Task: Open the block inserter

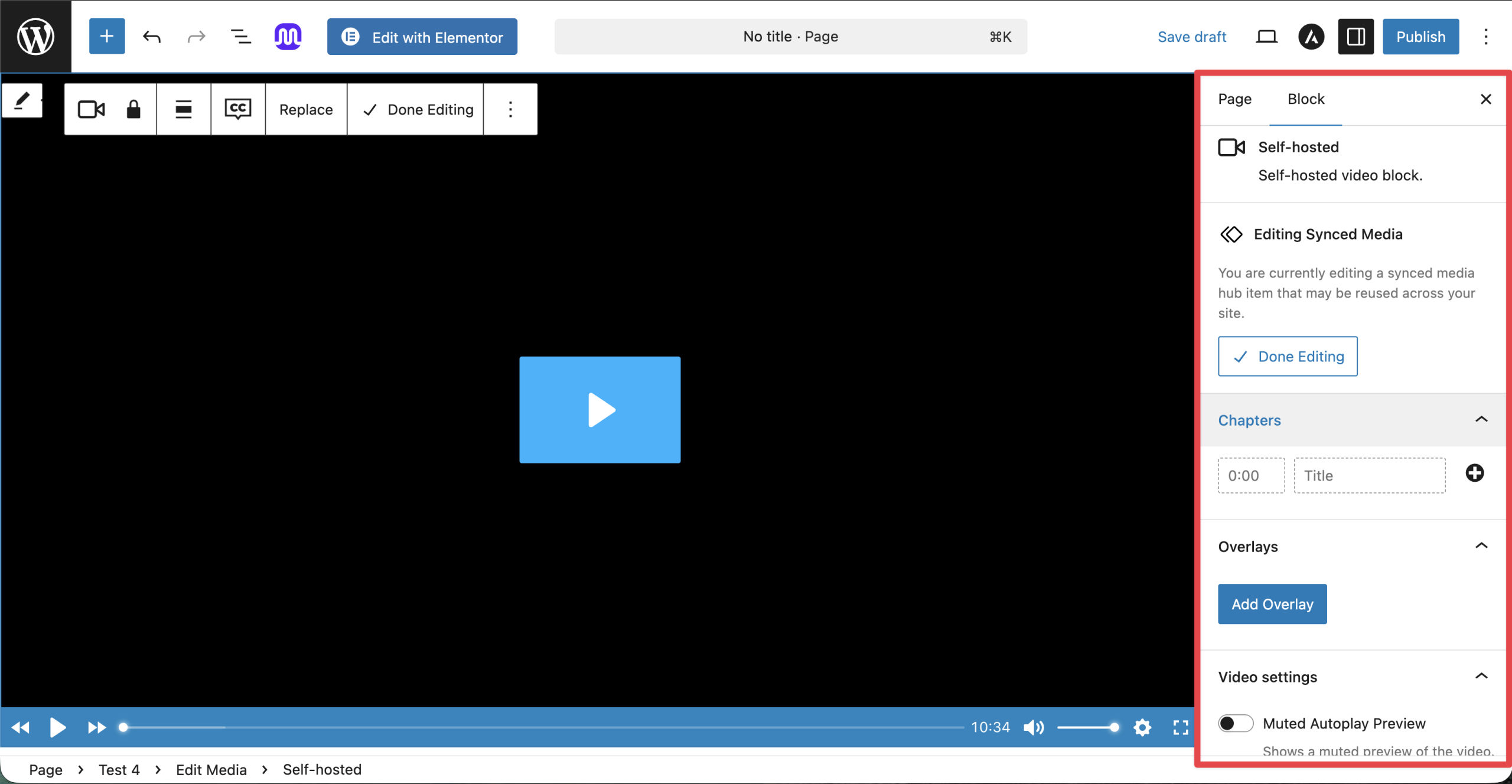Action: click(x=107, y=36)
